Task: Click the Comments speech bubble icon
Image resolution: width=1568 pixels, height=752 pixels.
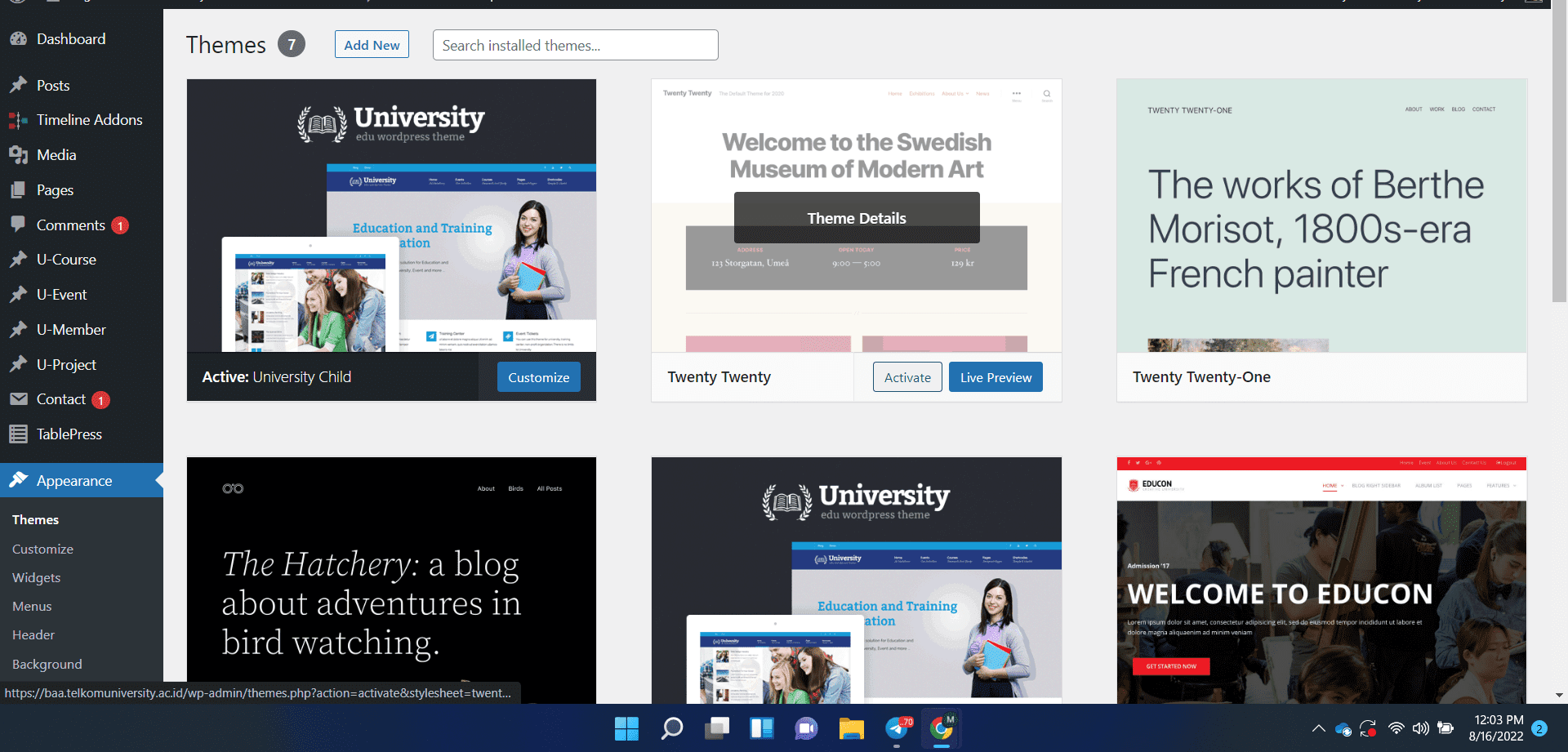Action: pos(18,225)
